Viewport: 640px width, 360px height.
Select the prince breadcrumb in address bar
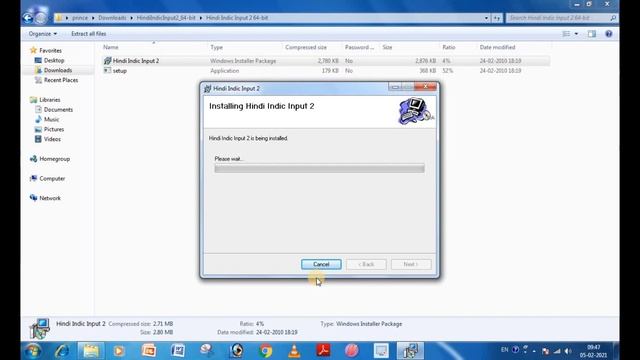[80, 18]
